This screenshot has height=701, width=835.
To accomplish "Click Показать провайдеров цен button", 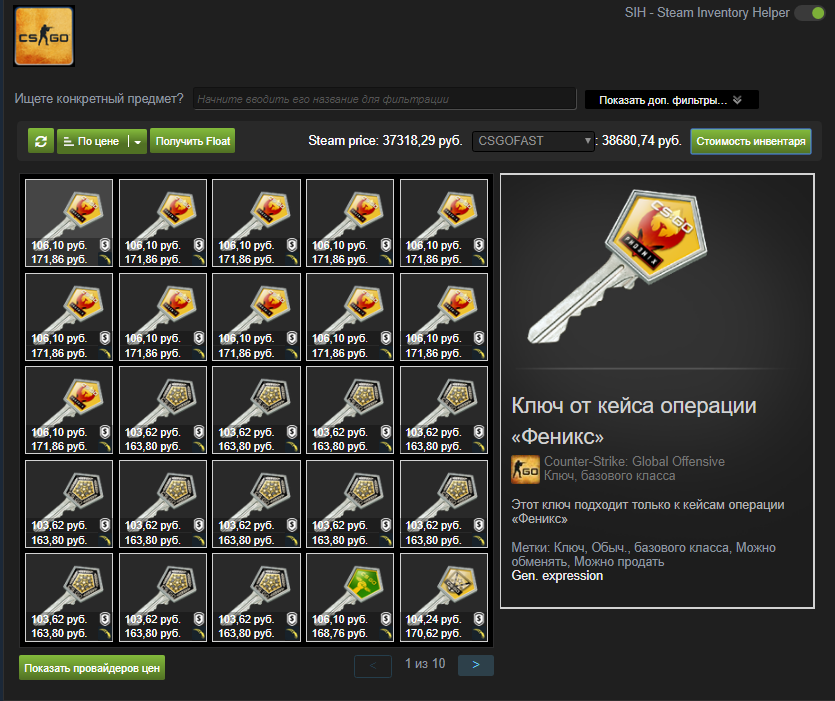I will pyautogui.click(x=92, y=668).
